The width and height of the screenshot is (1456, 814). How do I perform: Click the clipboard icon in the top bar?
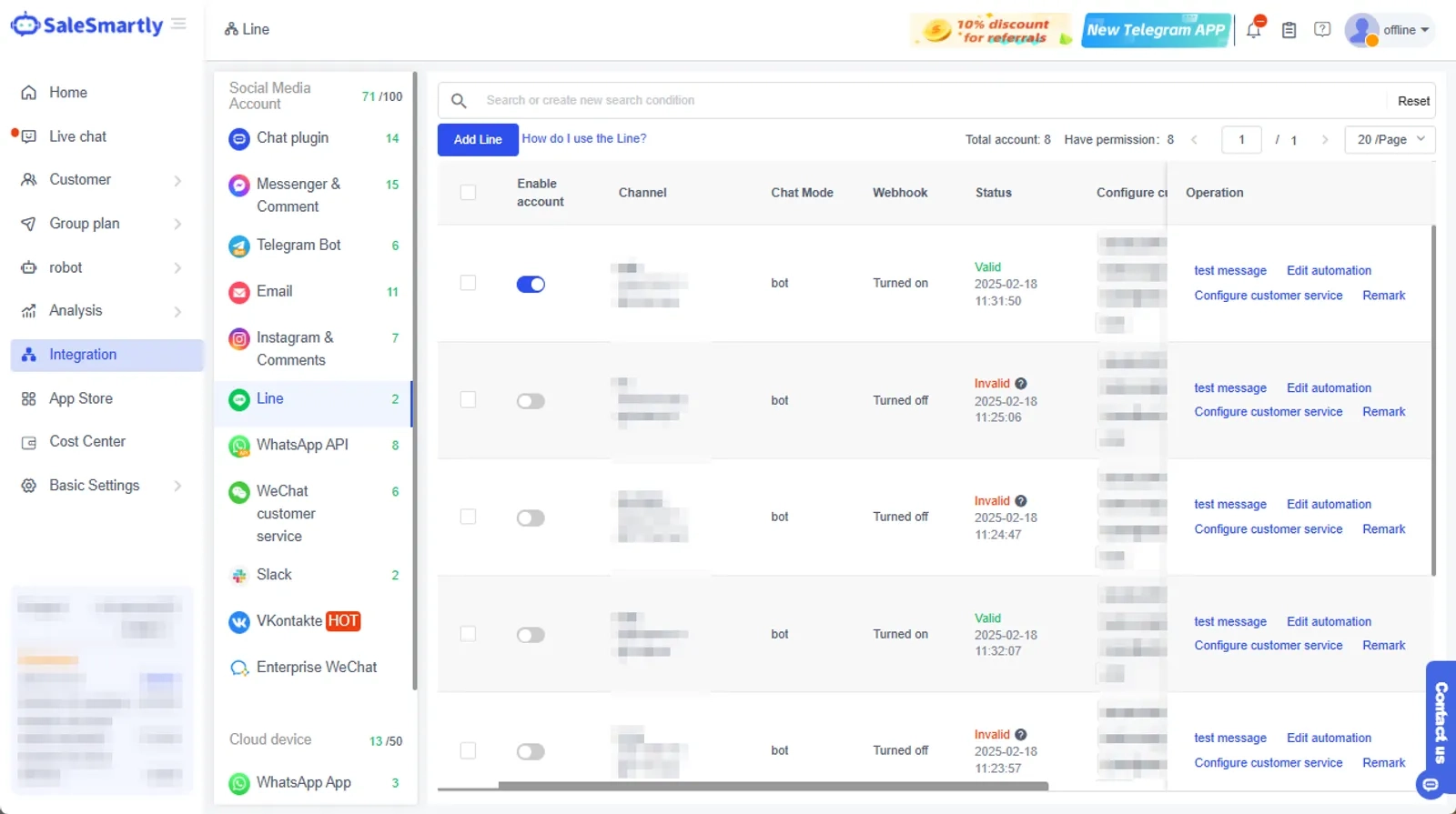pyautogui.click(x=1289, y=30)
